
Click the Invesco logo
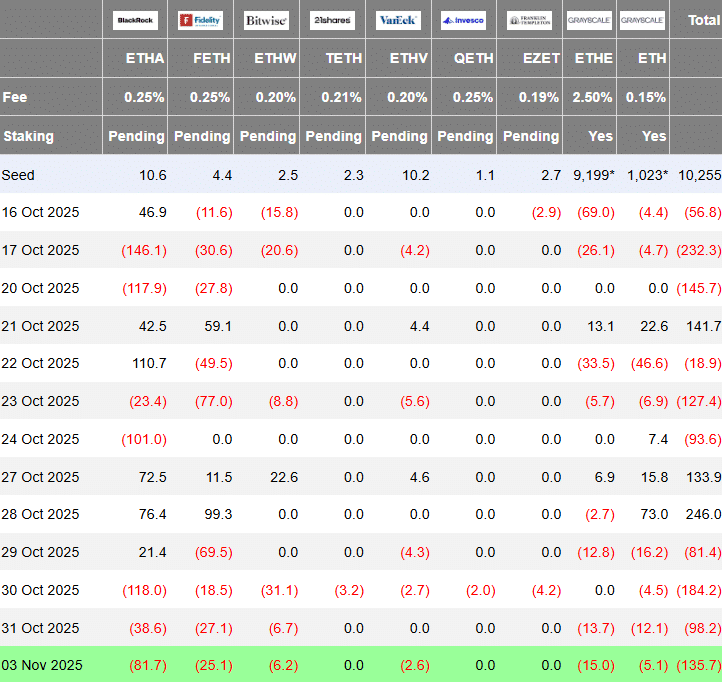tap(464, 20)
